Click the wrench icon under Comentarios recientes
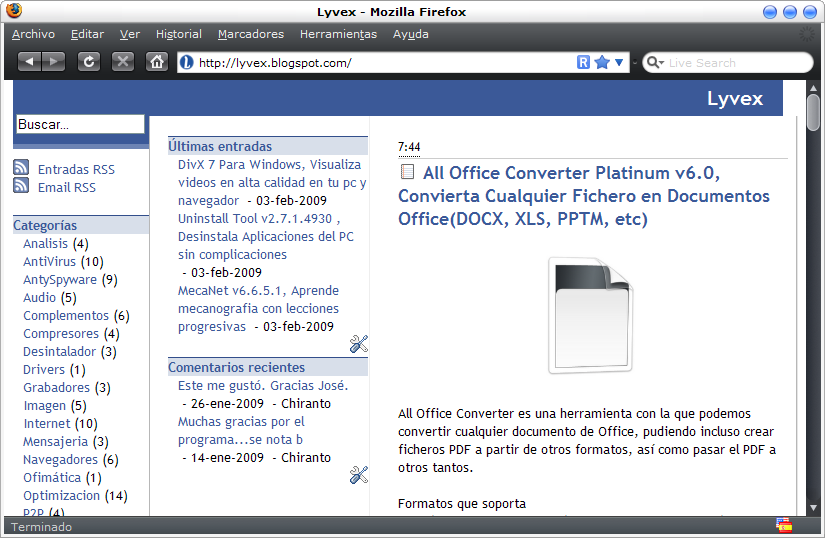The width and height of the screenshot is (825, 538). click(358, 476)
